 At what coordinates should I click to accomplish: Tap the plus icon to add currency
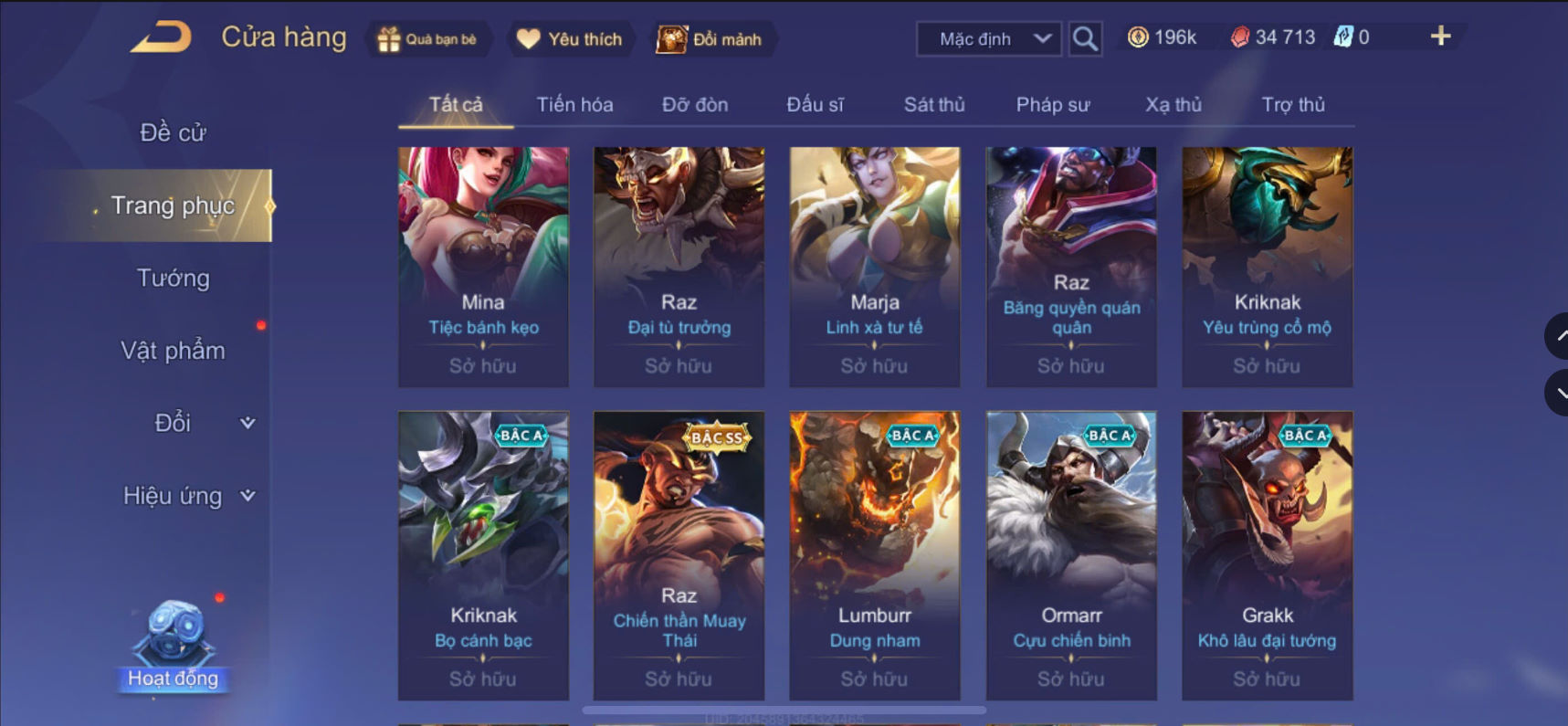pos(1440,37)
